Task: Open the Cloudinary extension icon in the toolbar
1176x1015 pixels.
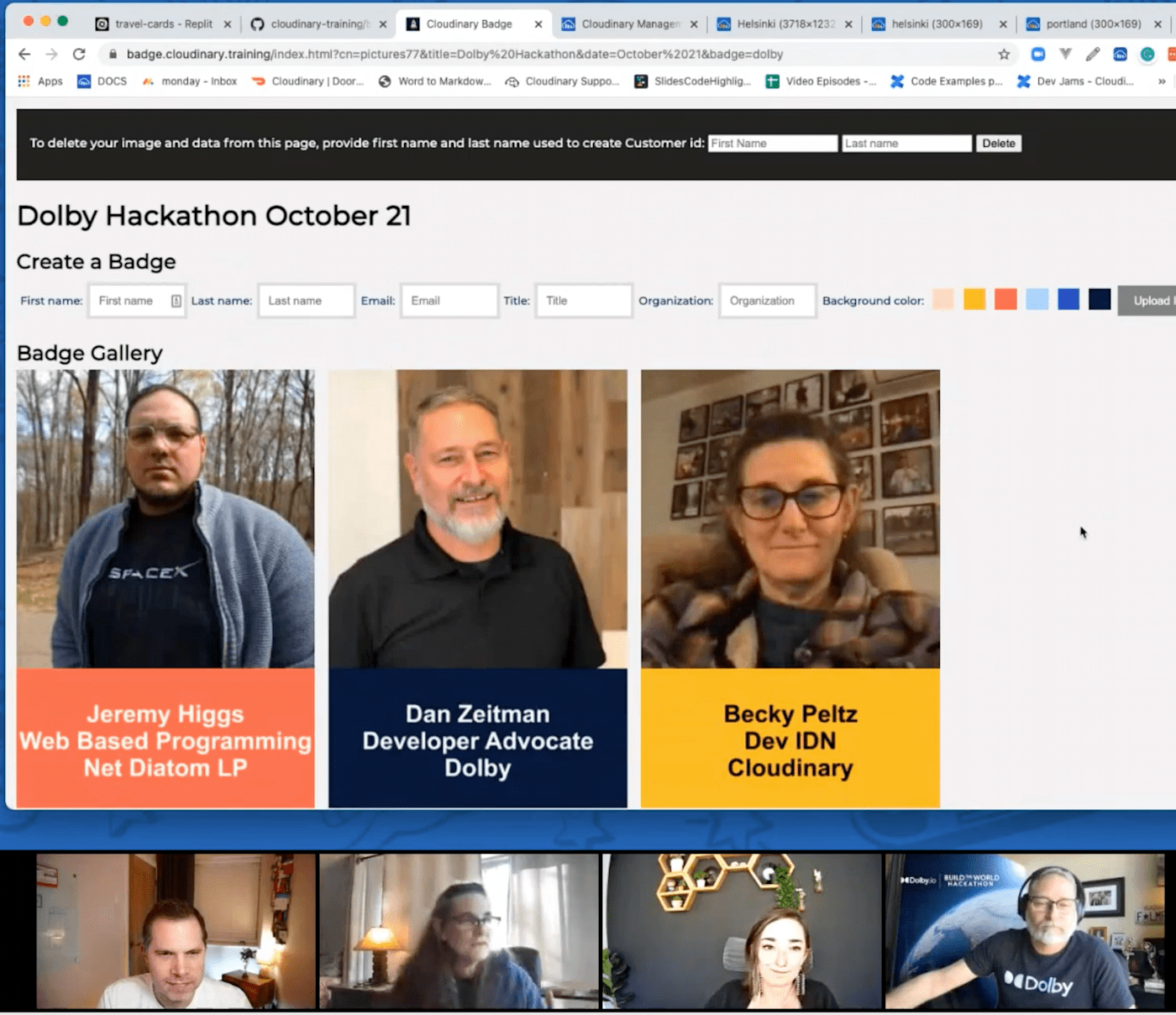Action: (1120, 54)
